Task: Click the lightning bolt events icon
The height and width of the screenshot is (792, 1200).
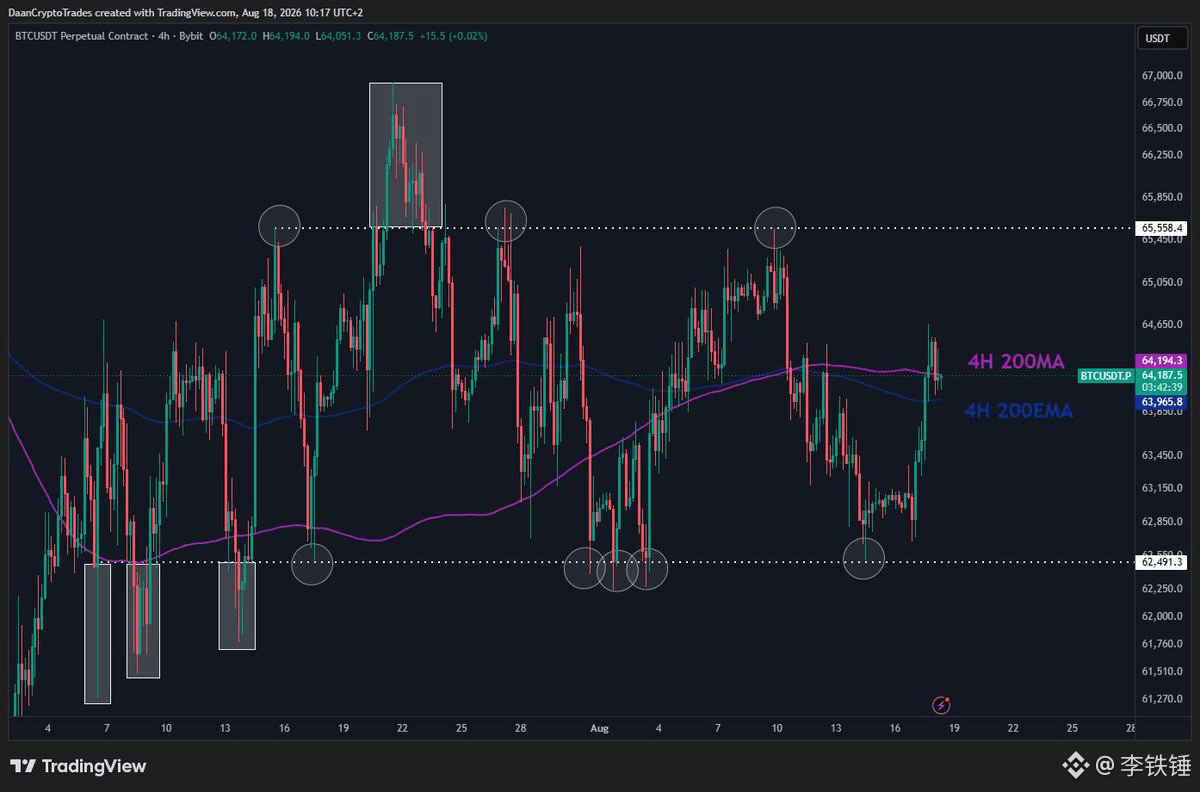Action: pyautogui.click(x=941, y=705)
